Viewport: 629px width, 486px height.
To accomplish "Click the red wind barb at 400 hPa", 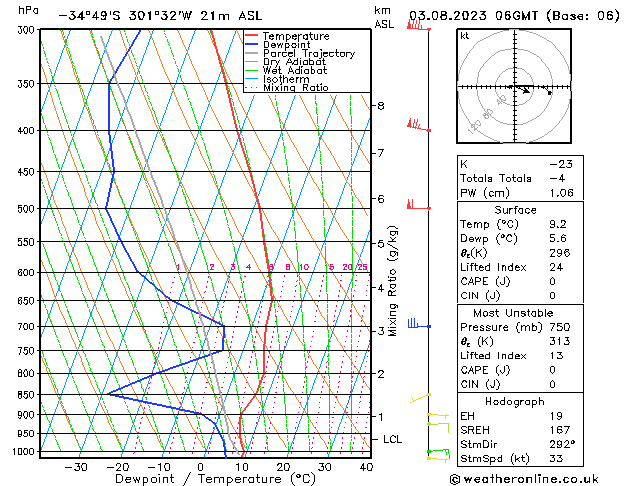I will click(x=418, y=125).
